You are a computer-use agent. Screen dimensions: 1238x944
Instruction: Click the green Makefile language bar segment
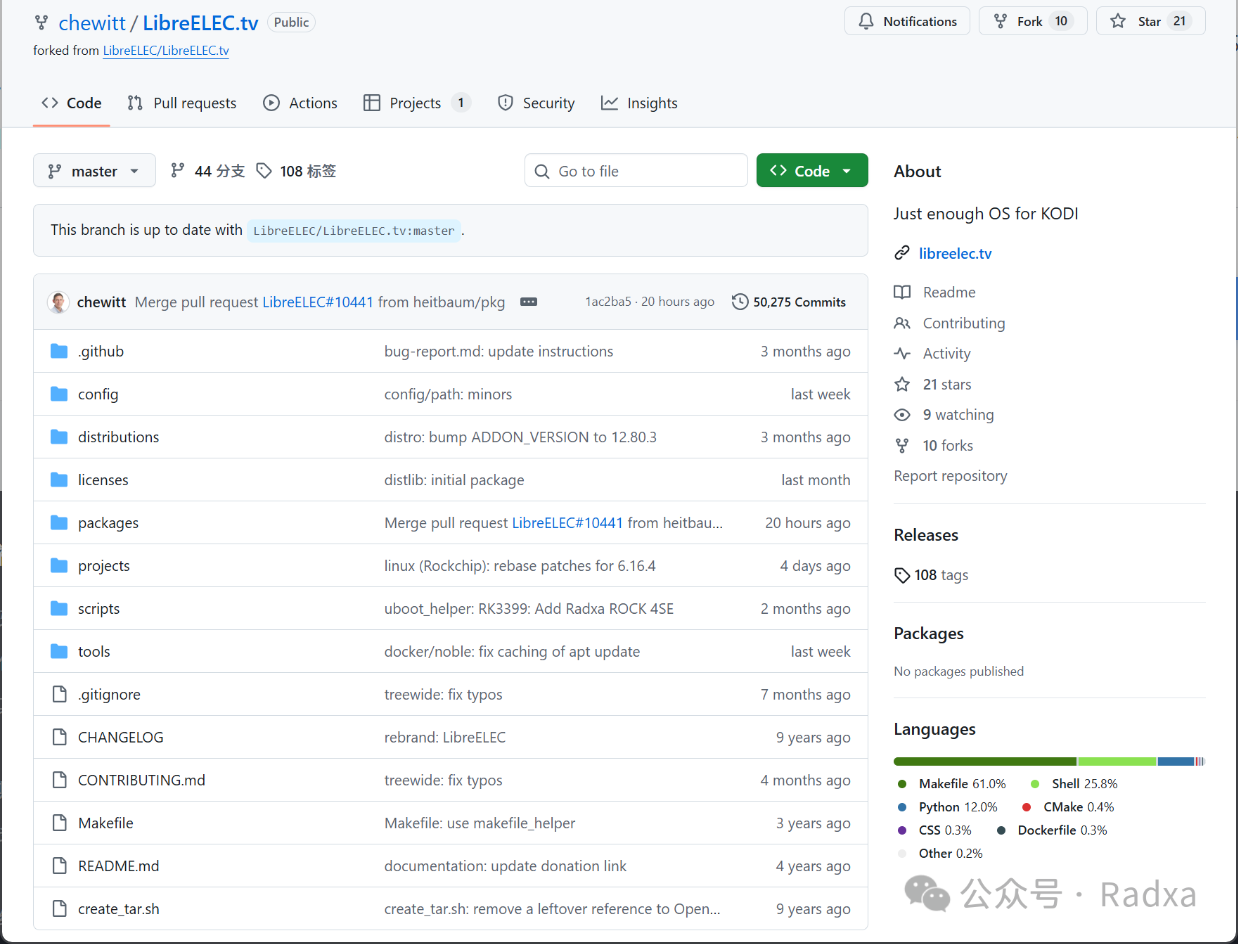(x=985, y=762)
